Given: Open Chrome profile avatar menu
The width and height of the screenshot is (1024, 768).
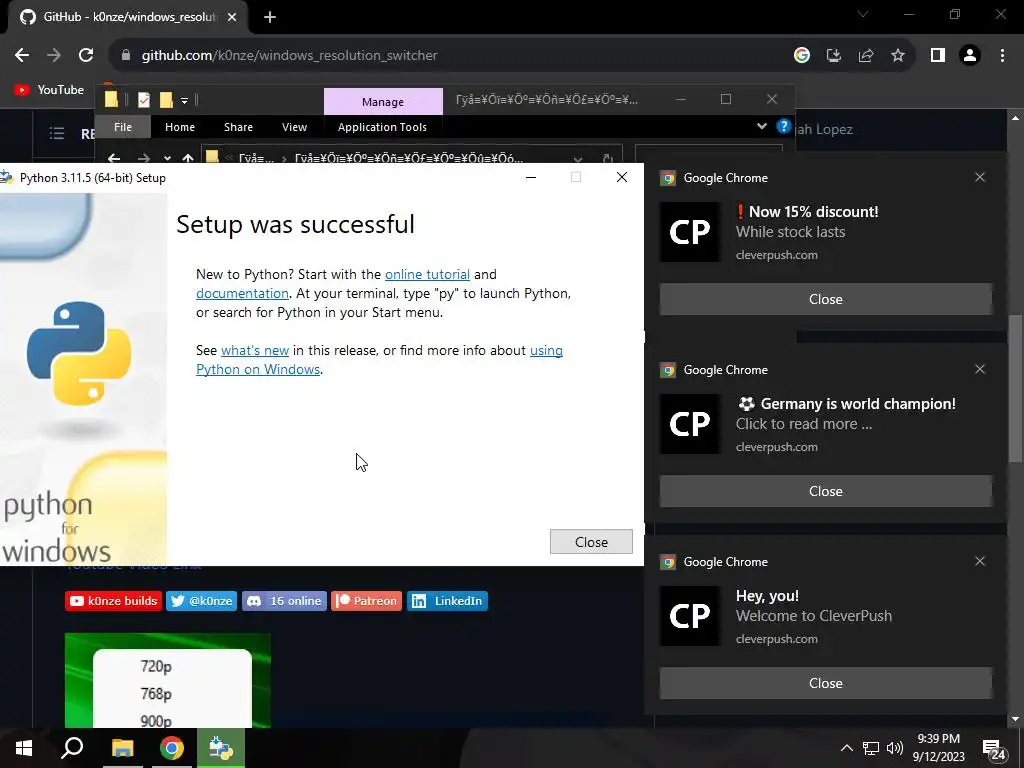Looking at the screenshot, I should click(x=970, y=56).
